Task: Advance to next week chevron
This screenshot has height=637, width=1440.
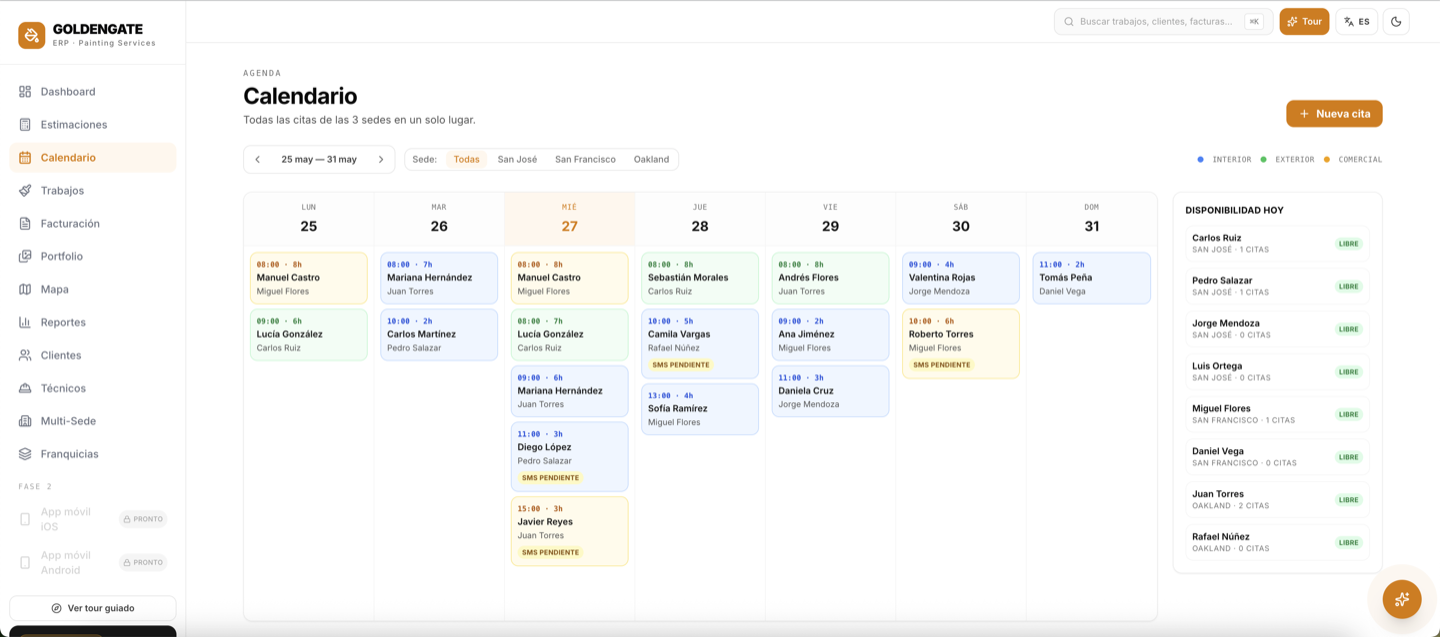Action: pos(381,160)
